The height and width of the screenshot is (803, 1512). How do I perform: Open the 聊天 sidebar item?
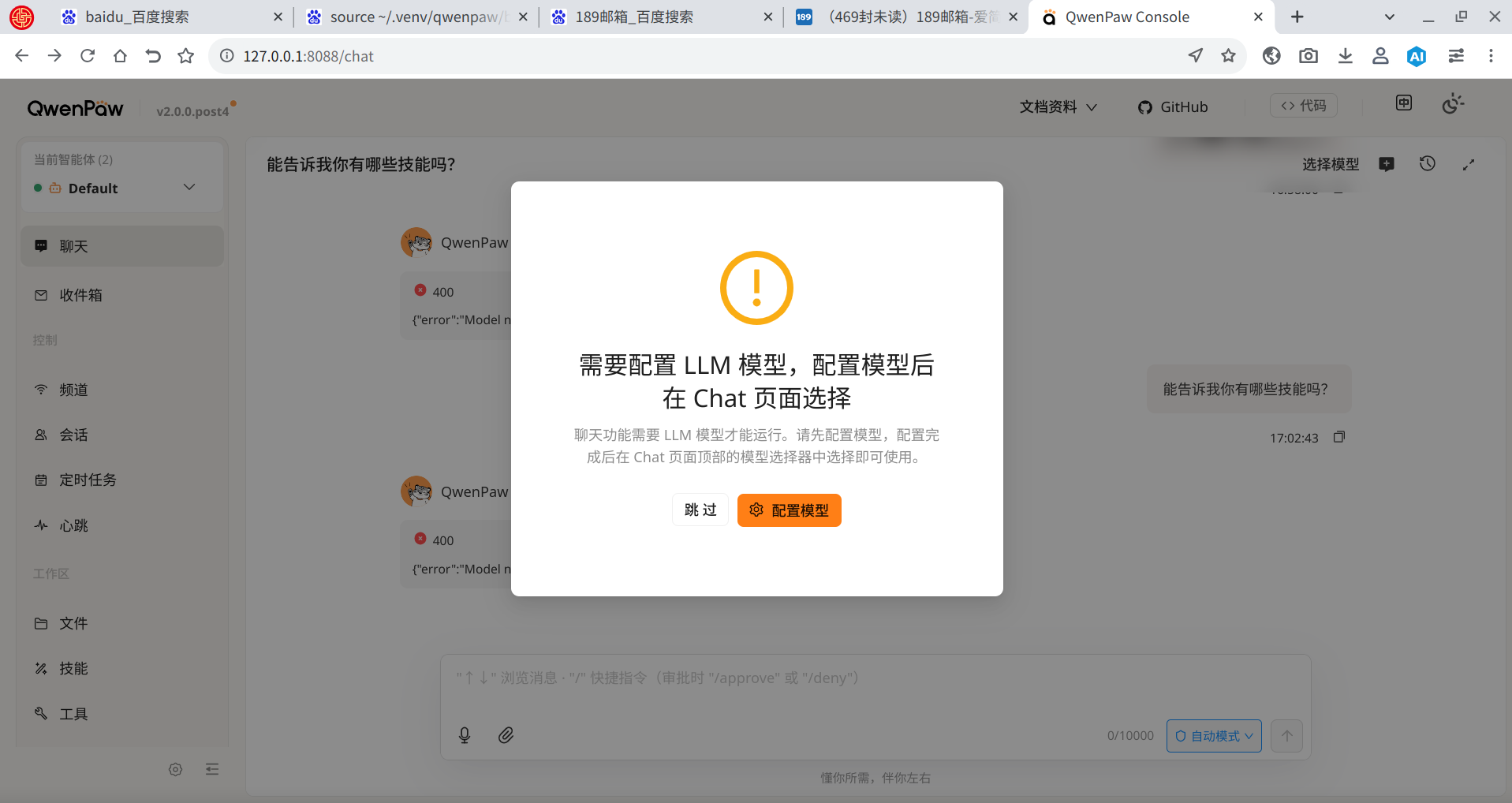pos(122,246)
